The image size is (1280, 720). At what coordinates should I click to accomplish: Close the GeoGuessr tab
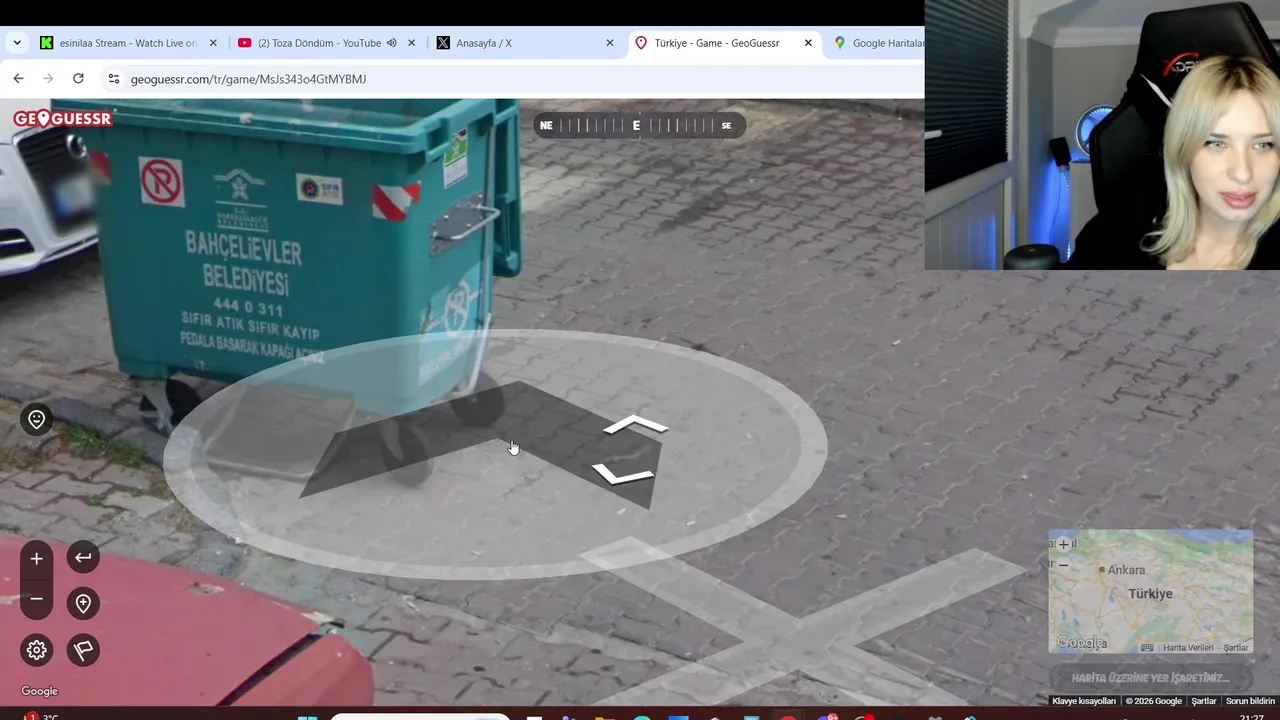click(808, 43)
